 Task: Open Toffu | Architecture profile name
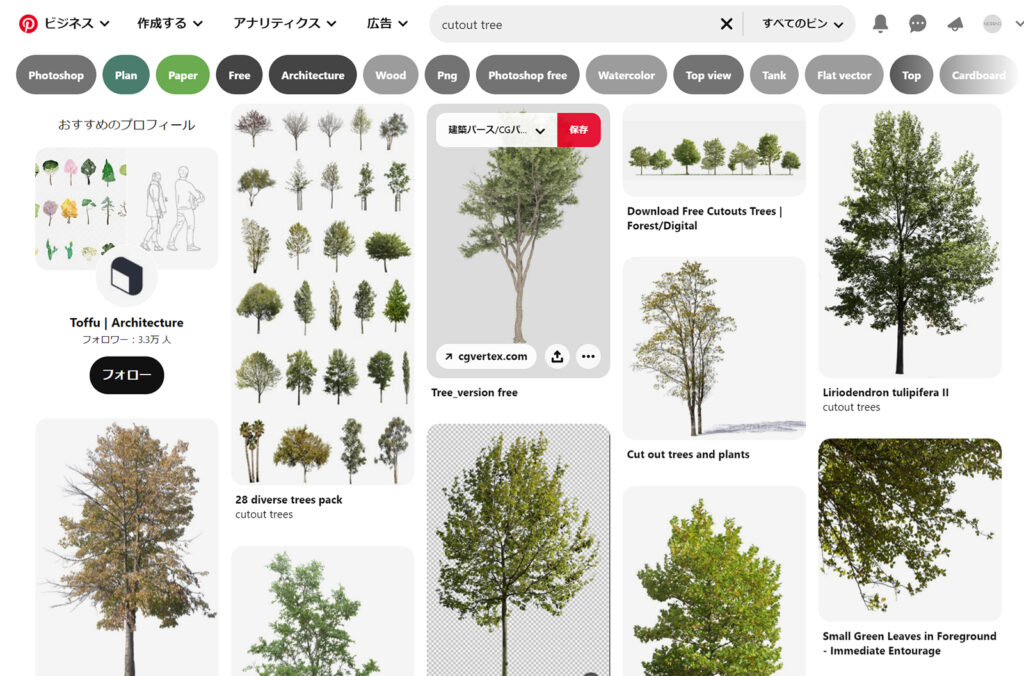coord(127,323)
